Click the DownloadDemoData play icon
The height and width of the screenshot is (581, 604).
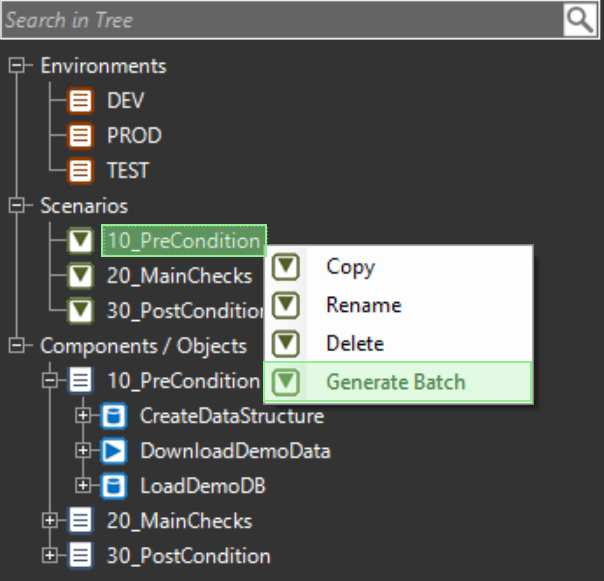coord(114,451)
